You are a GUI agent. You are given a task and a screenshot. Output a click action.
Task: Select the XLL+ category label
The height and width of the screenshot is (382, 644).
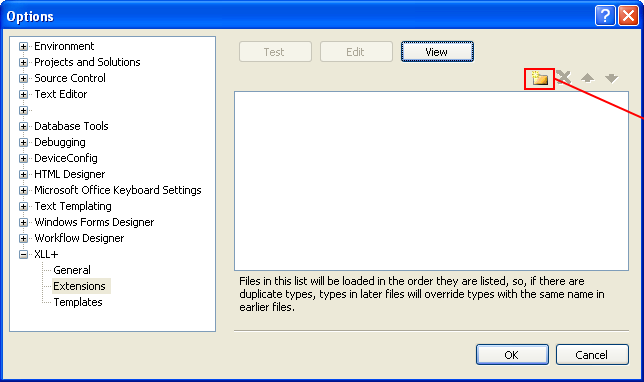(x=46, y=255)
